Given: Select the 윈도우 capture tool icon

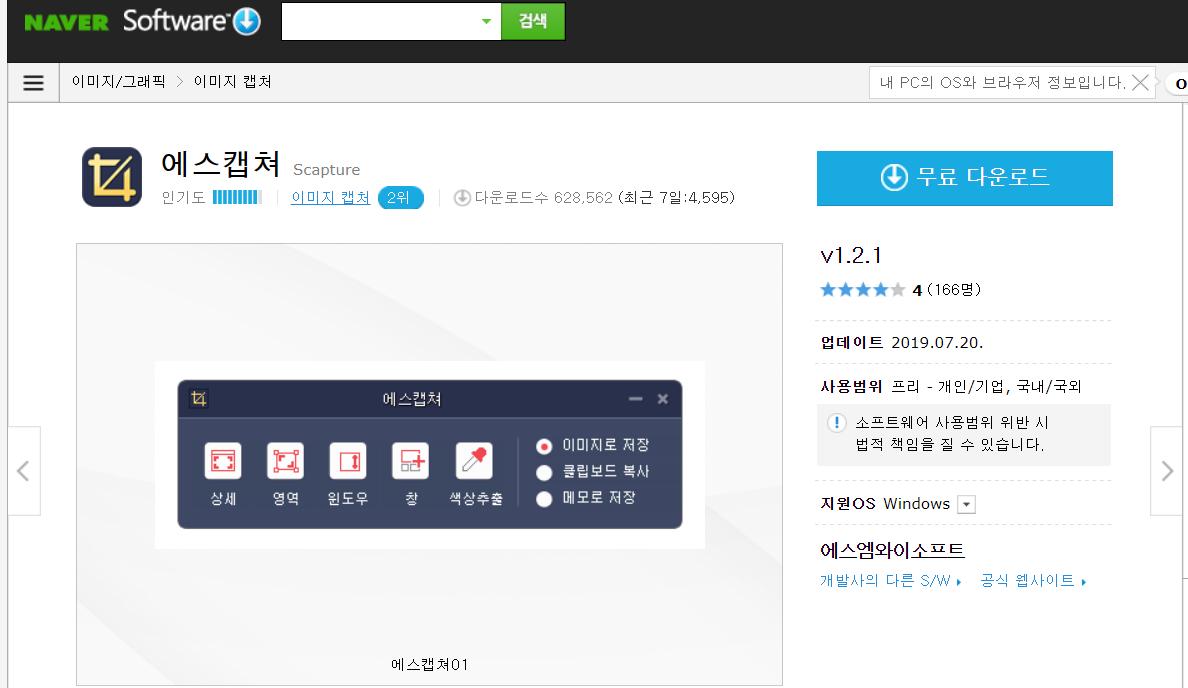Looking at the screenshot, I should (x=349, y=461).
